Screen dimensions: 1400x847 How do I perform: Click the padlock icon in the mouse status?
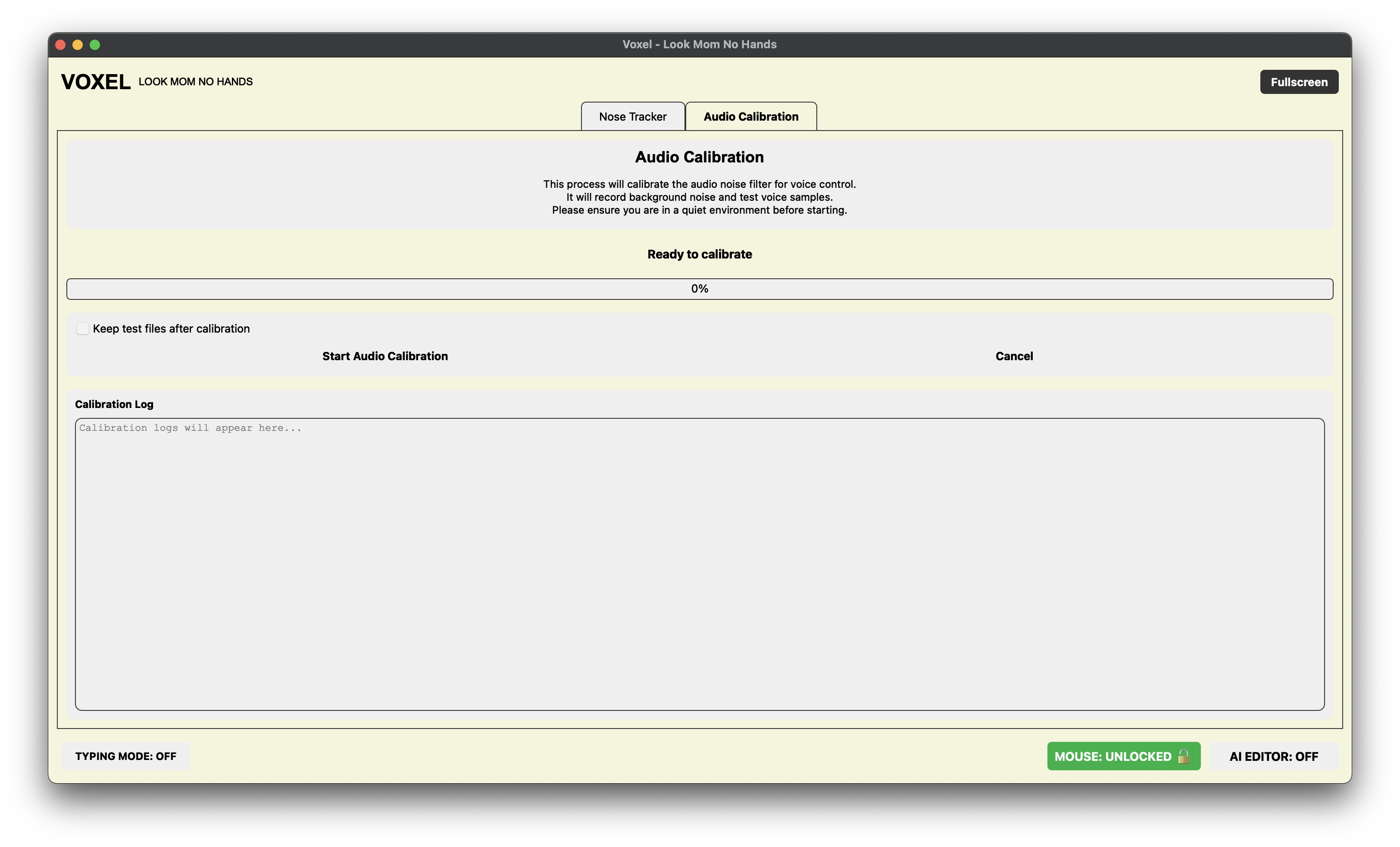tap(1184, 756)
